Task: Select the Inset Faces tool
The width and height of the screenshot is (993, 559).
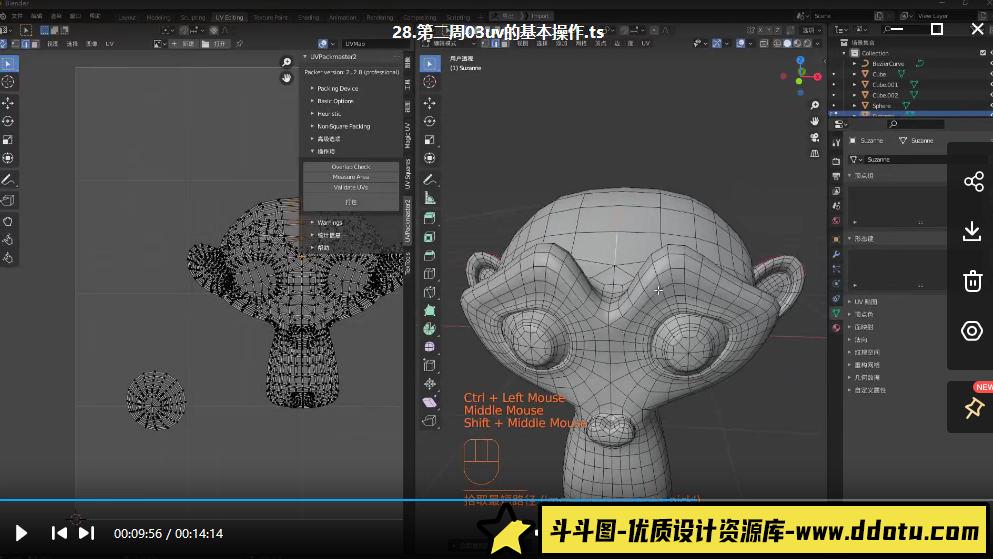Action: [x=429, y=237]
